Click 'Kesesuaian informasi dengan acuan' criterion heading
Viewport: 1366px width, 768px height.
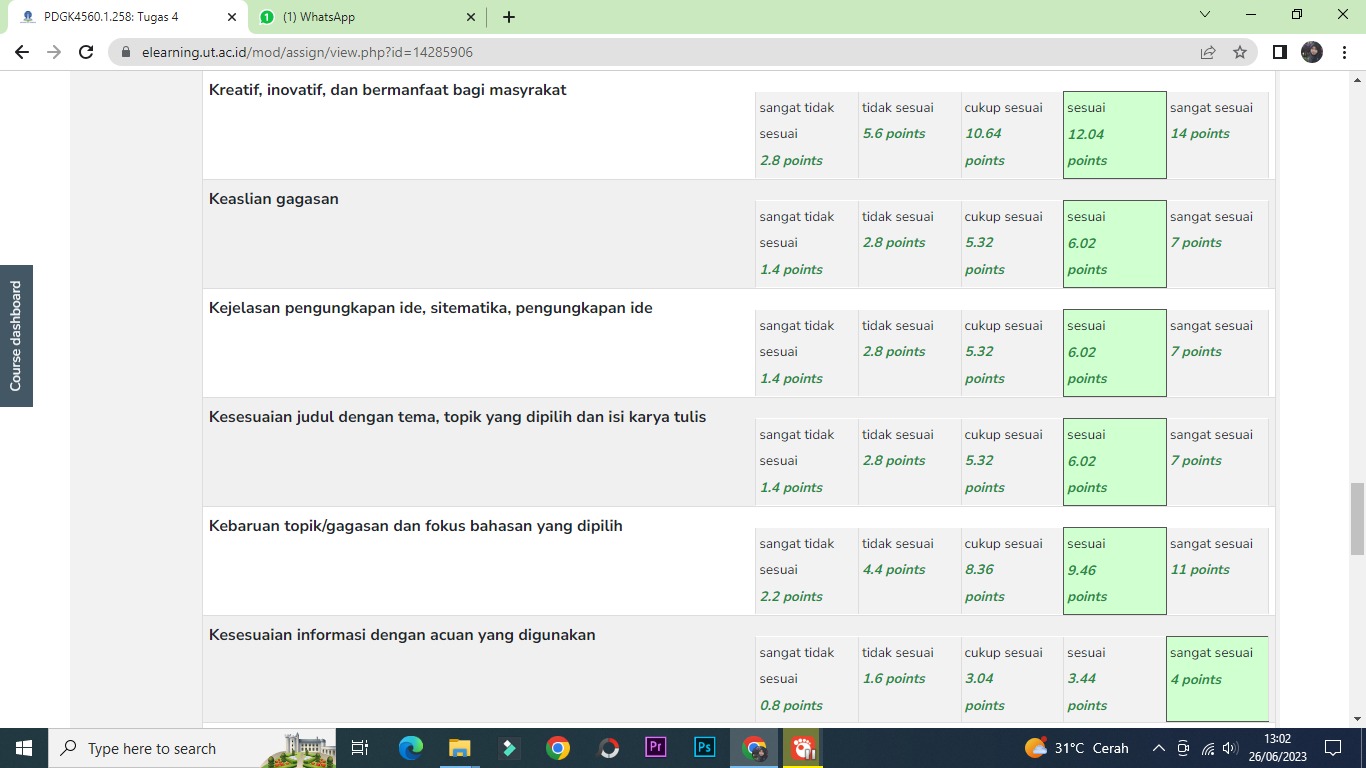tap(402, 635)
